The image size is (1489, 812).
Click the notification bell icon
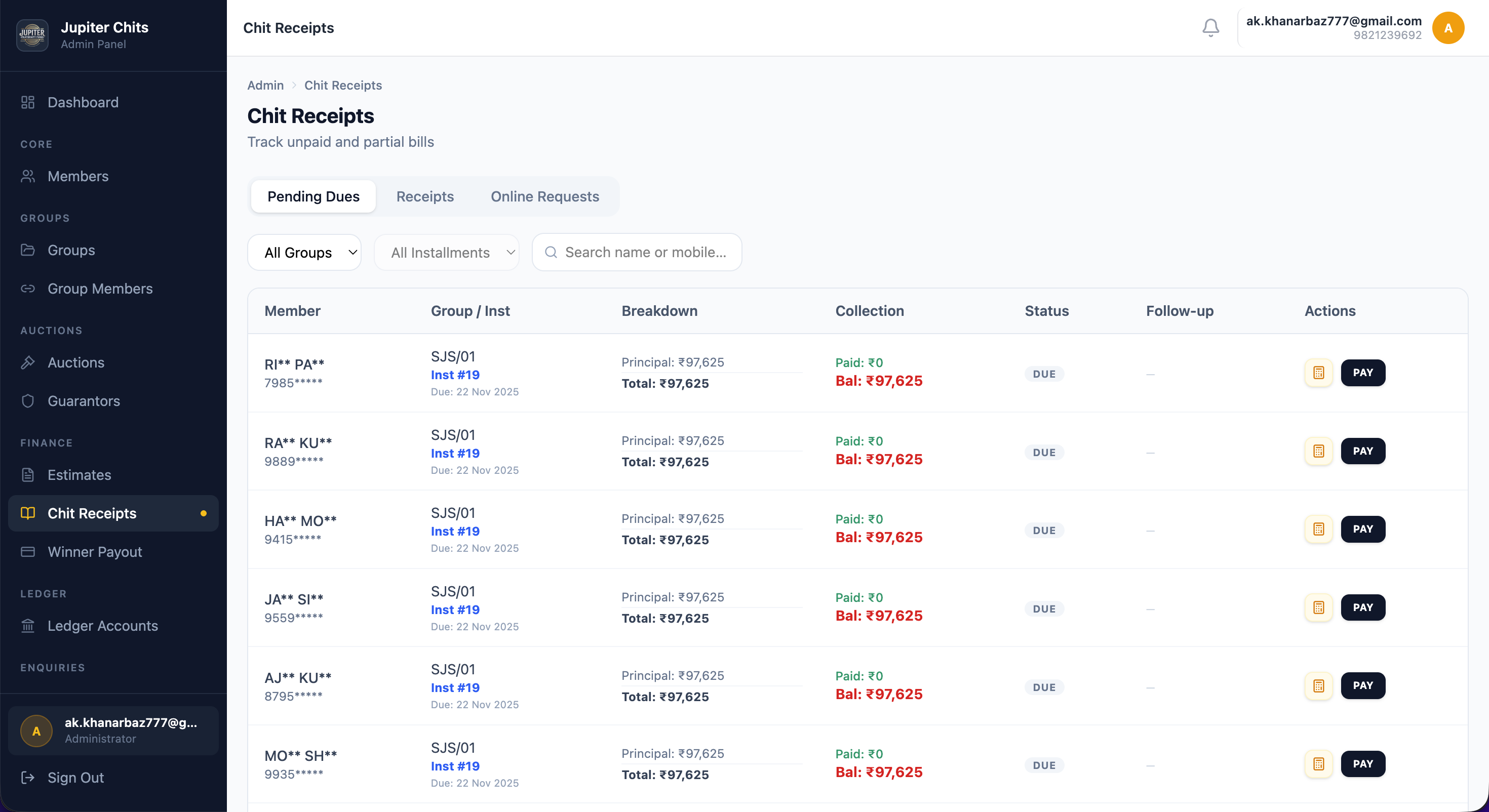(1210, 28)
